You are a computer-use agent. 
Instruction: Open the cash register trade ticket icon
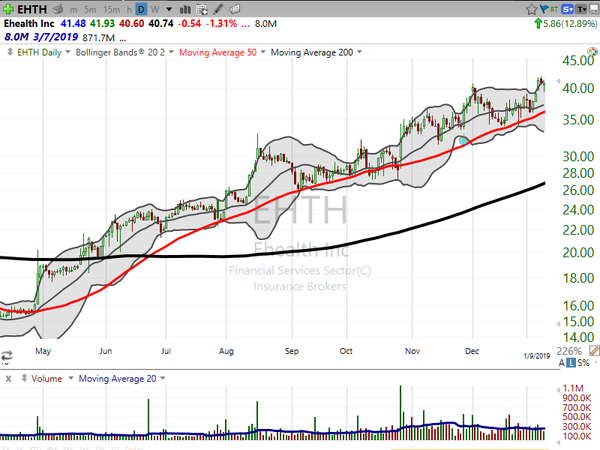[x=57, y=9]
